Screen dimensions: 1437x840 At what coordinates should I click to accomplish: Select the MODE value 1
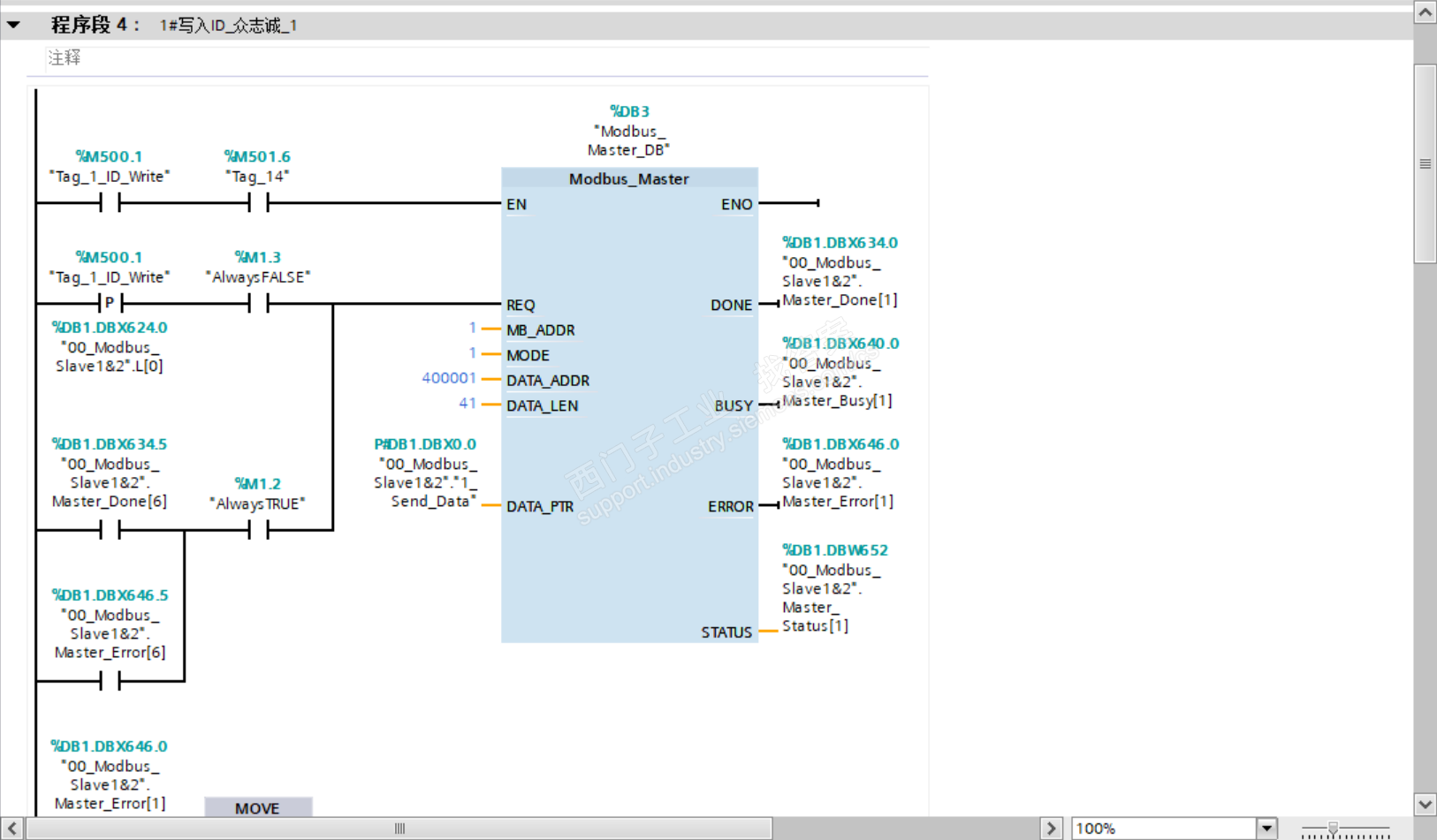click(473, 353)
